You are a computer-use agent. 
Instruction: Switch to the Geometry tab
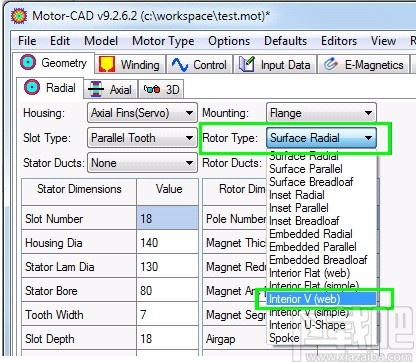[x=54, y=63]
